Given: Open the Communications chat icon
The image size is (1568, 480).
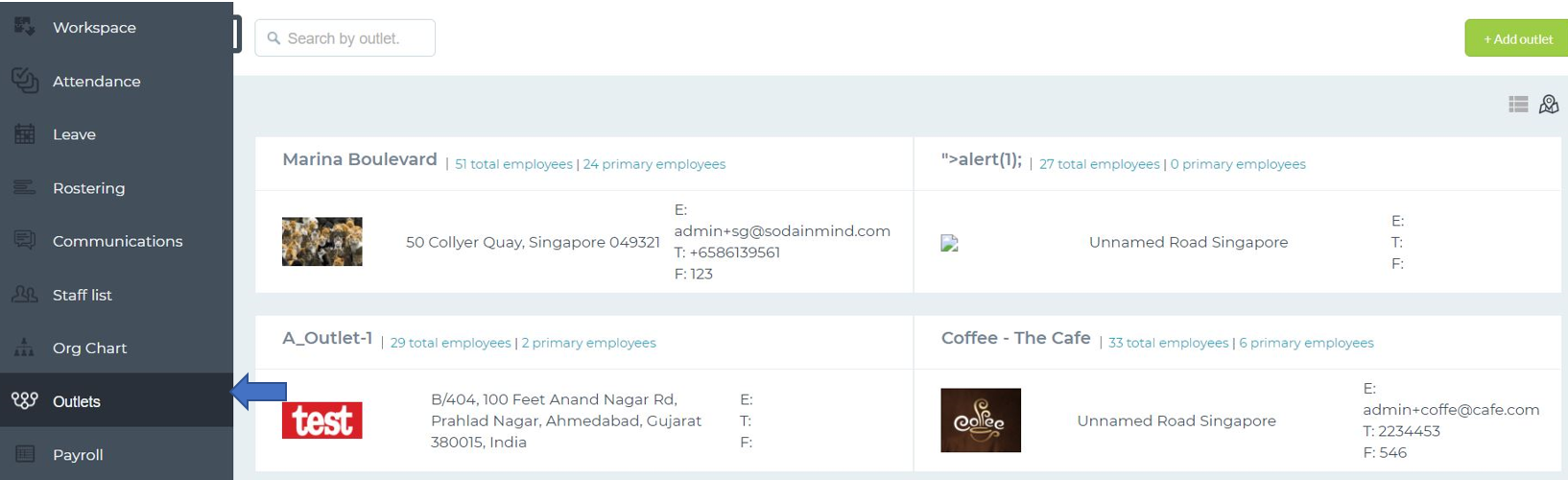Looking at the screenshot, I should 25,240.
